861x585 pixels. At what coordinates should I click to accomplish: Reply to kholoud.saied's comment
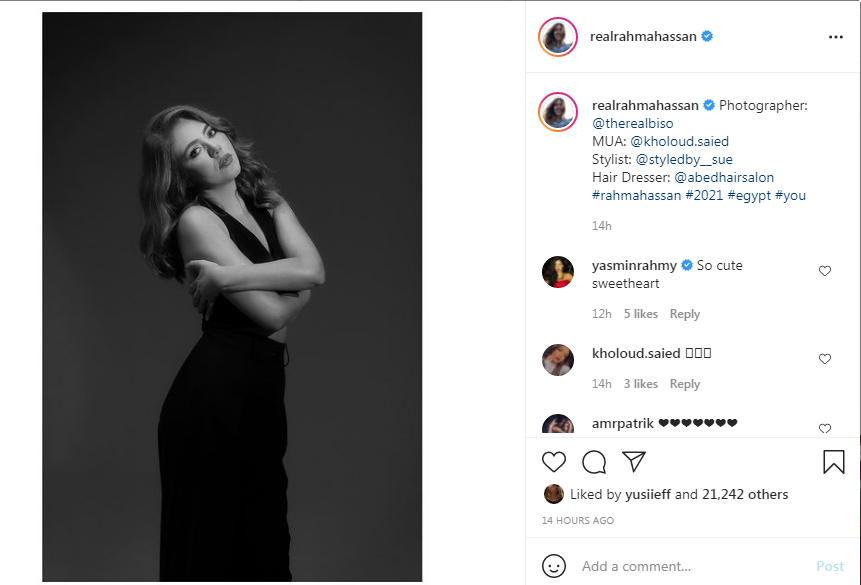(x=685, y=384)
